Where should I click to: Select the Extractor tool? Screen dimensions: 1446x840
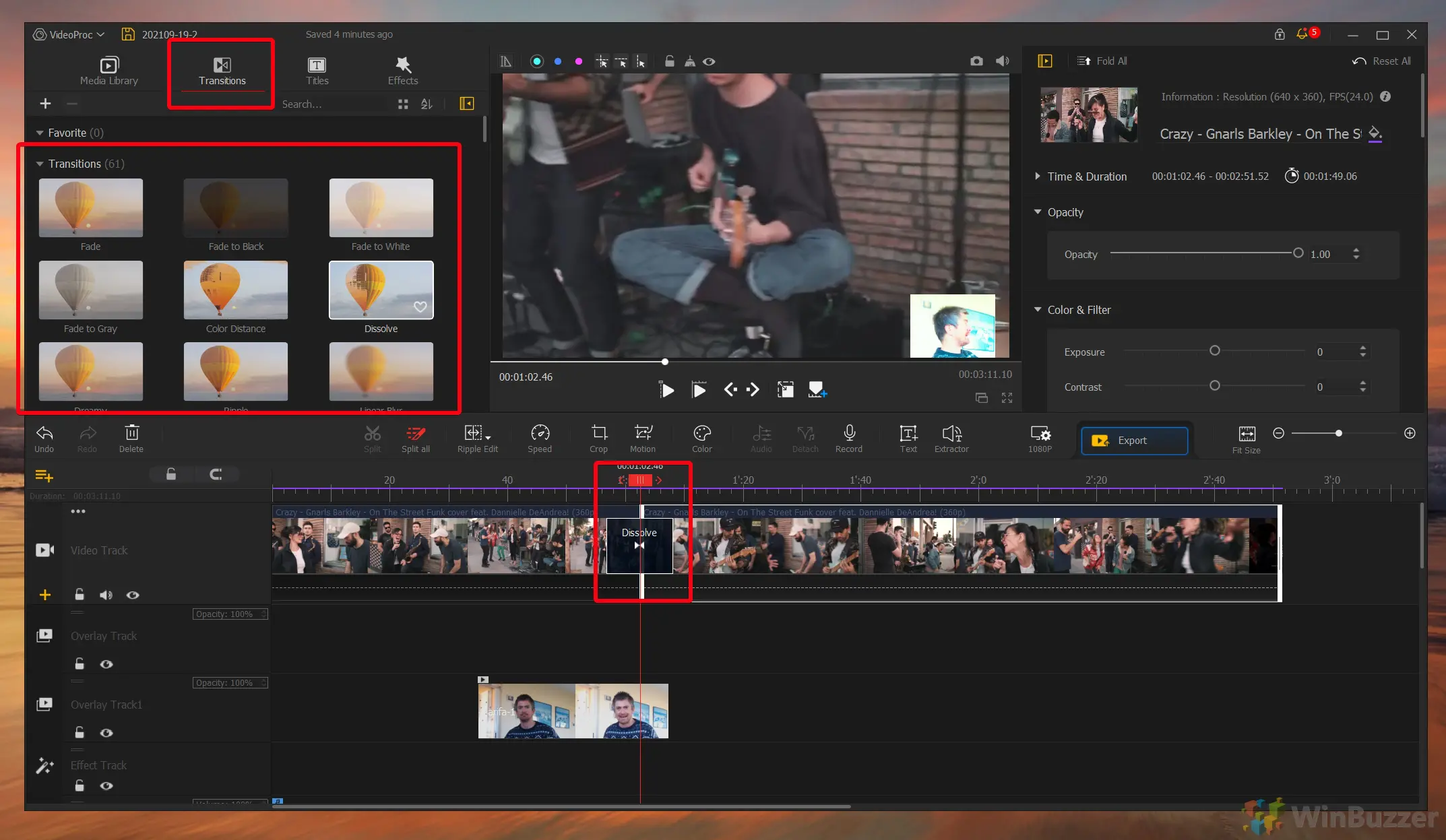pos(951,438)
